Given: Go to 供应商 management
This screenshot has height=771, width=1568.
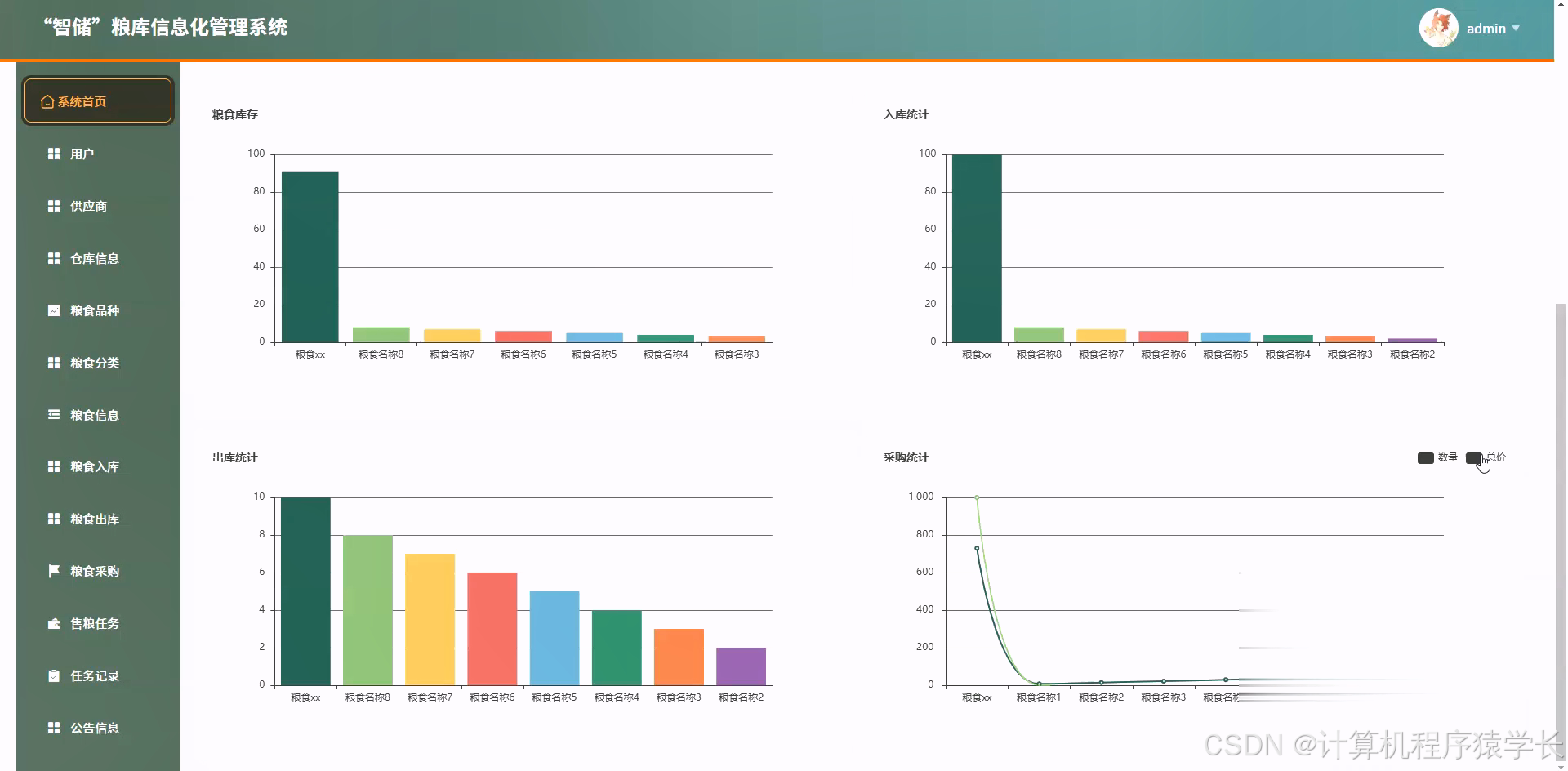Looking at the screenshot, I should (x=98, y=206).
